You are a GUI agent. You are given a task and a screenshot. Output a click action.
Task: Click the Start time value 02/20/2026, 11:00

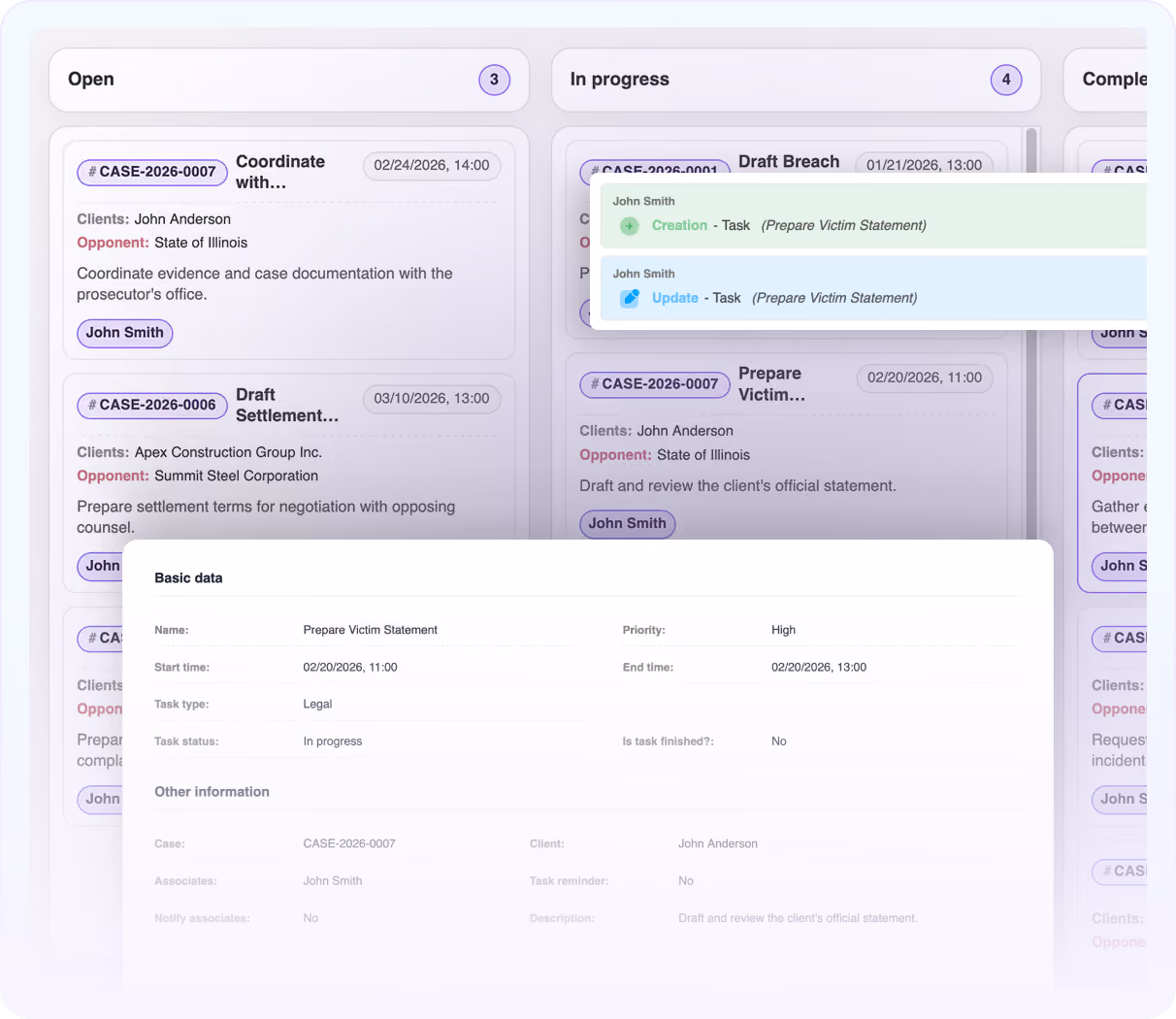pyautogui.click(x=350, y=668)
